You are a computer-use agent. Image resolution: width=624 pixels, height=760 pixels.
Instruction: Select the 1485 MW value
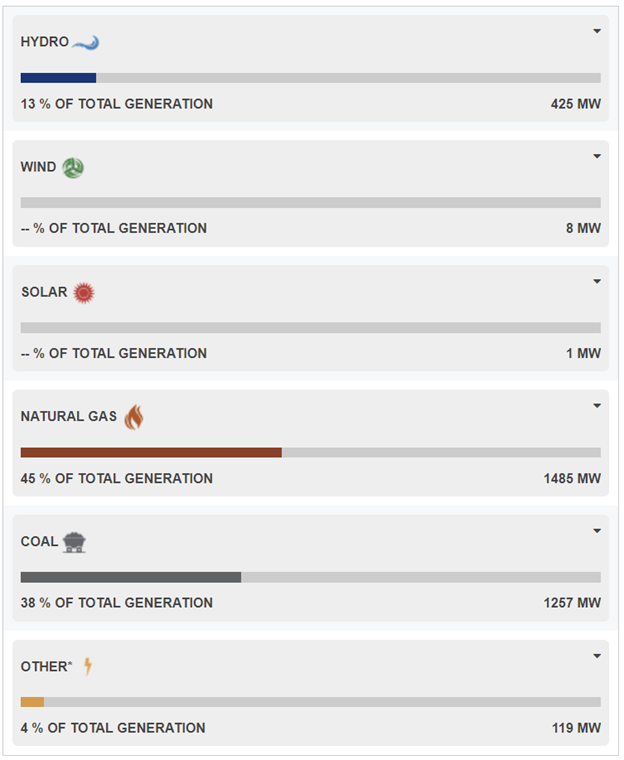point(572,479)
